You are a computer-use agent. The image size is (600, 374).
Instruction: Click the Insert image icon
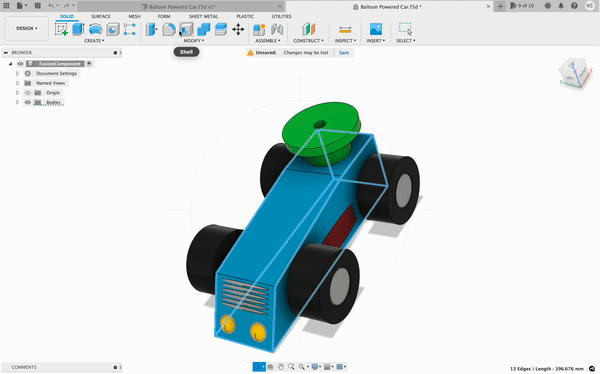tap(376, 29)
